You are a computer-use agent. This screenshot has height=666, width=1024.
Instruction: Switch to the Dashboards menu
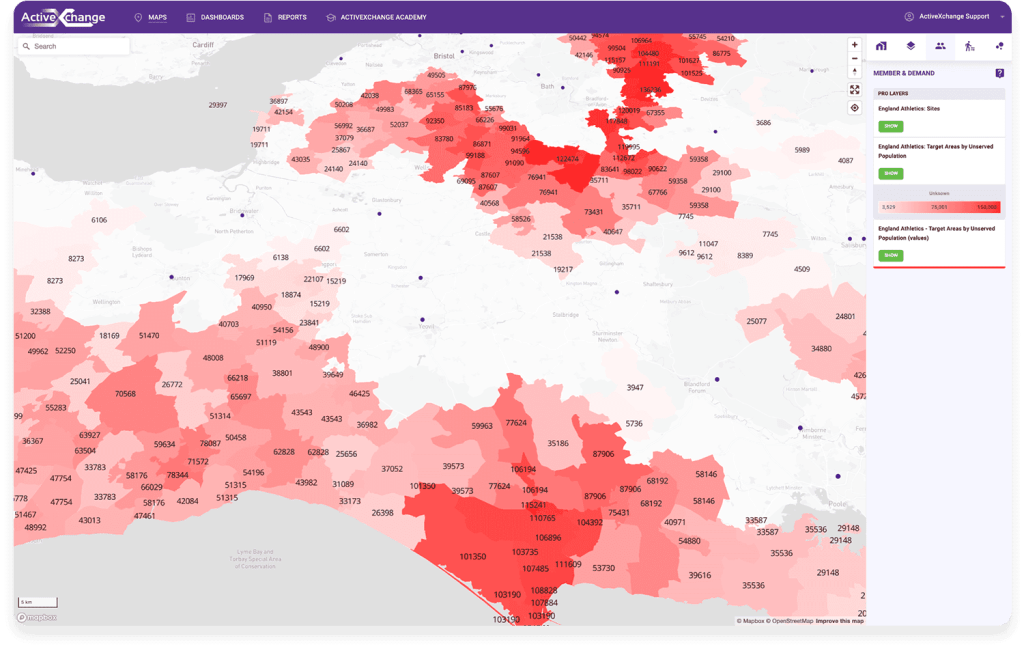click(214, 17)
